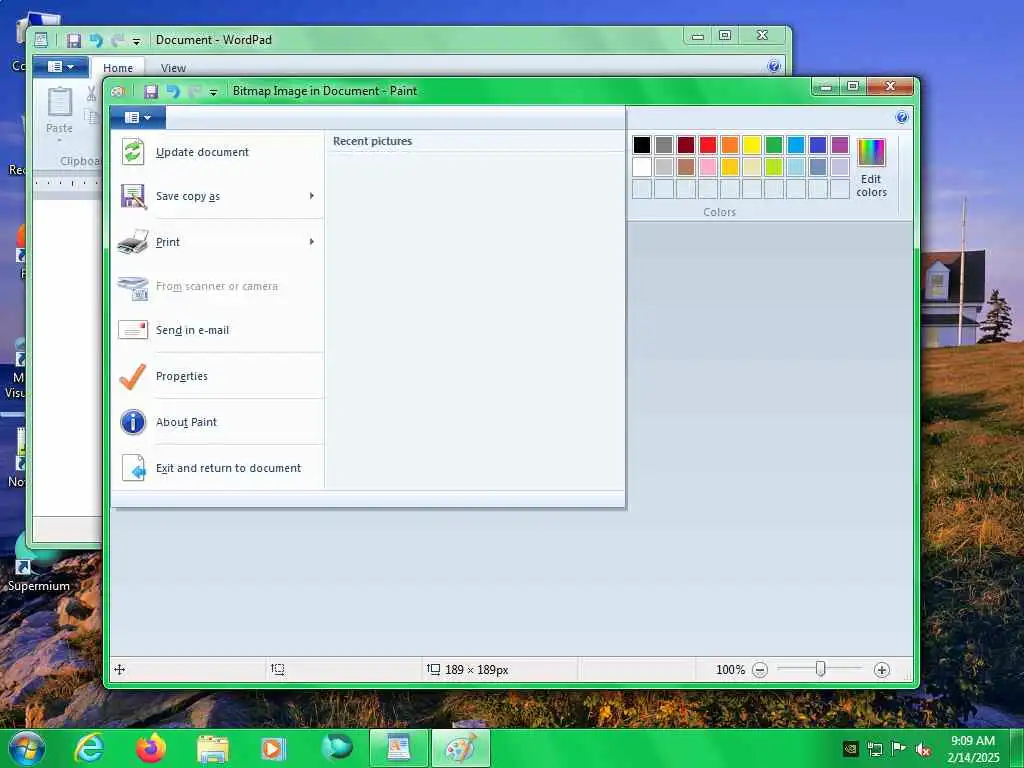Viewport: 1024px width, 768px height.
Task: Click the 100% zoom level text
Action: (730, 670)
